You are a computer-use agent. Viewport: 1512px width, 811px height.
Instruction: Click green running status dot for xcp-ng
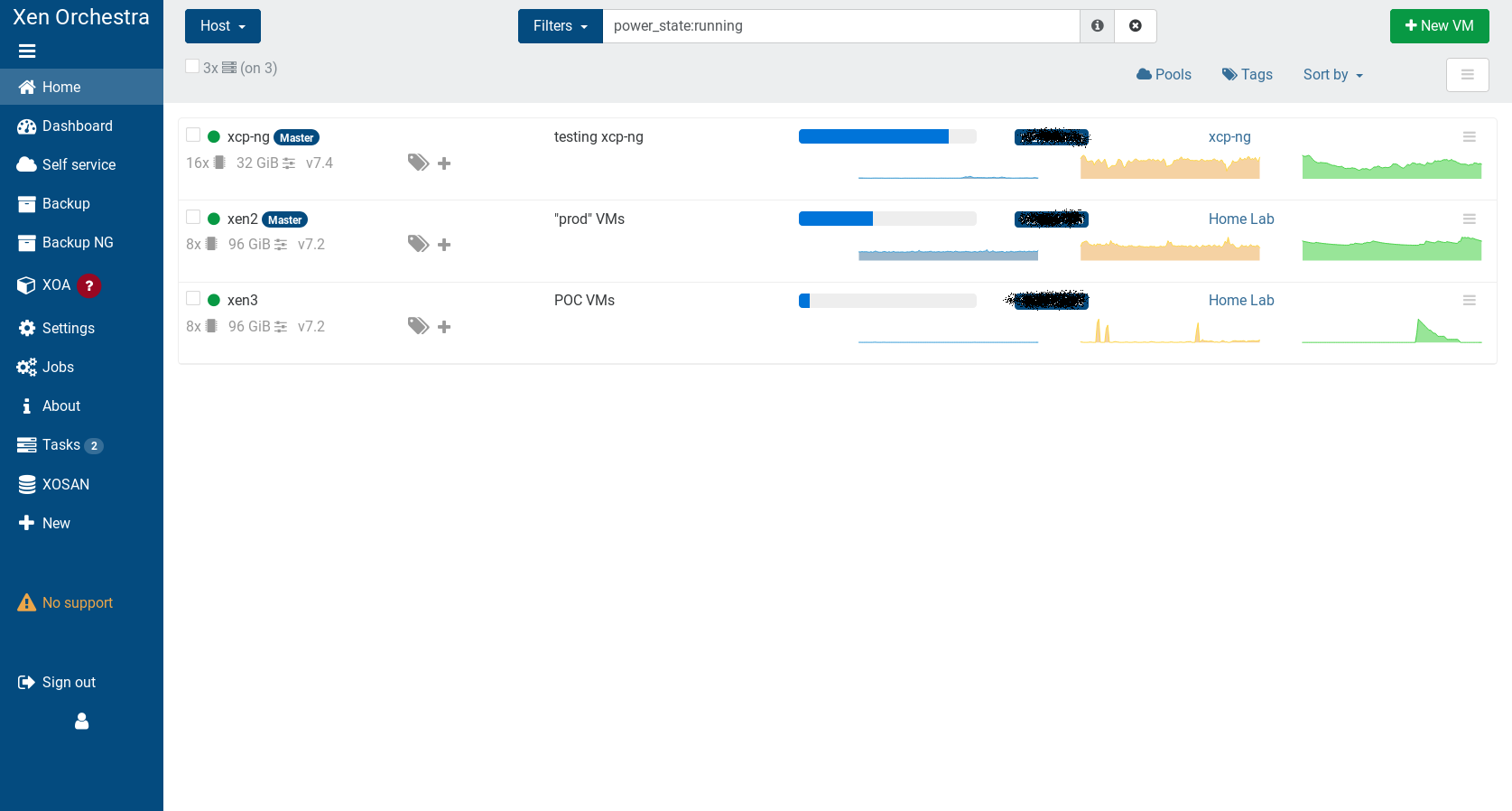(214, 137)
